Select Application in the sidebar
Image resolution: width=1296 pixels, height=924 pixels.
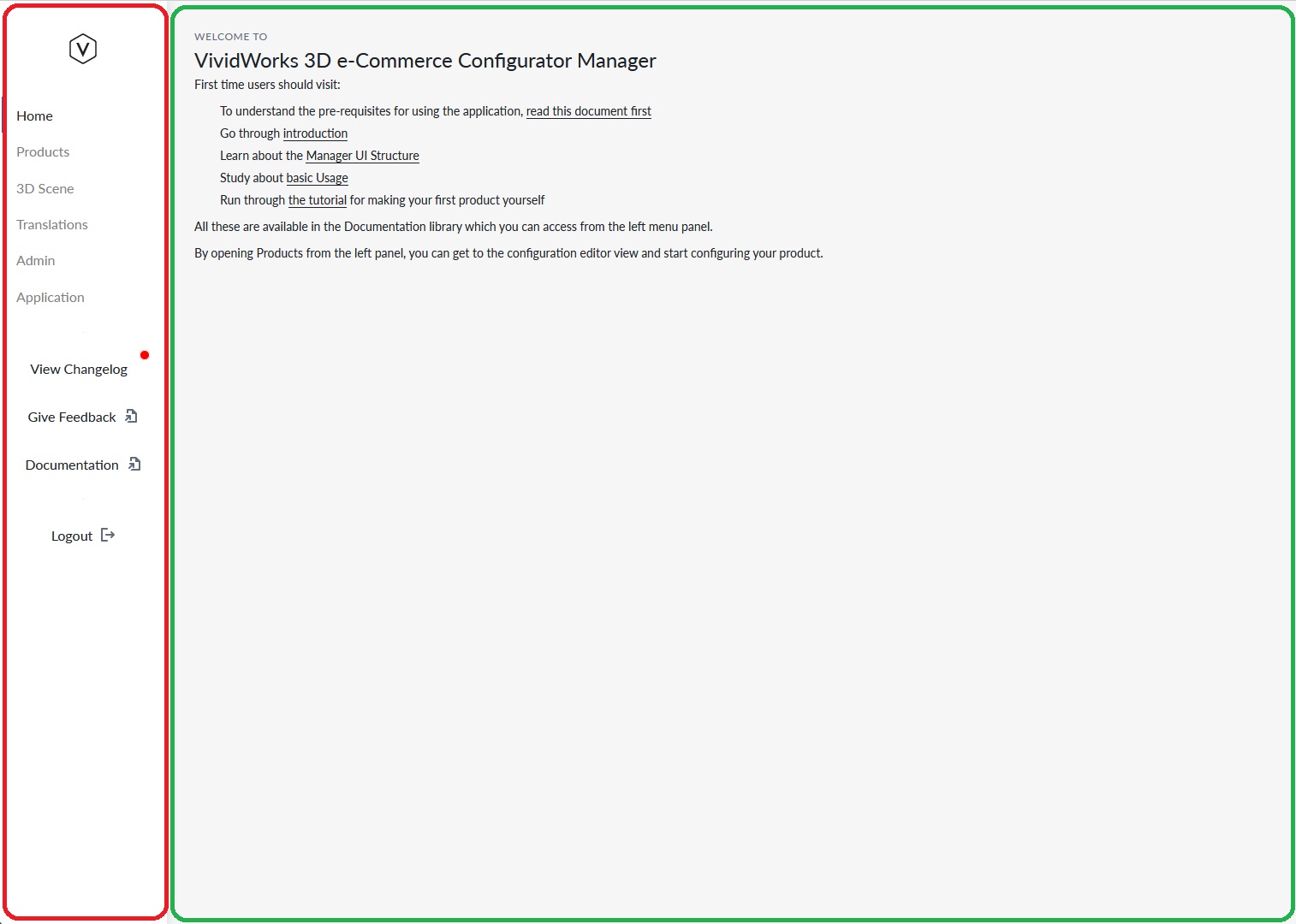[x=51, y=297]
